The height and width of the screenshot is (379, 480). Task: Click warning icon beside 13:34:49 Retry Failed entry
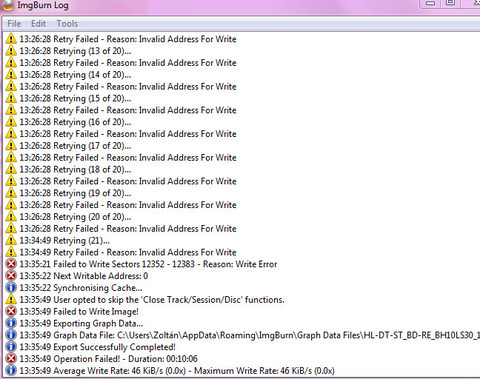click(11, 252)
